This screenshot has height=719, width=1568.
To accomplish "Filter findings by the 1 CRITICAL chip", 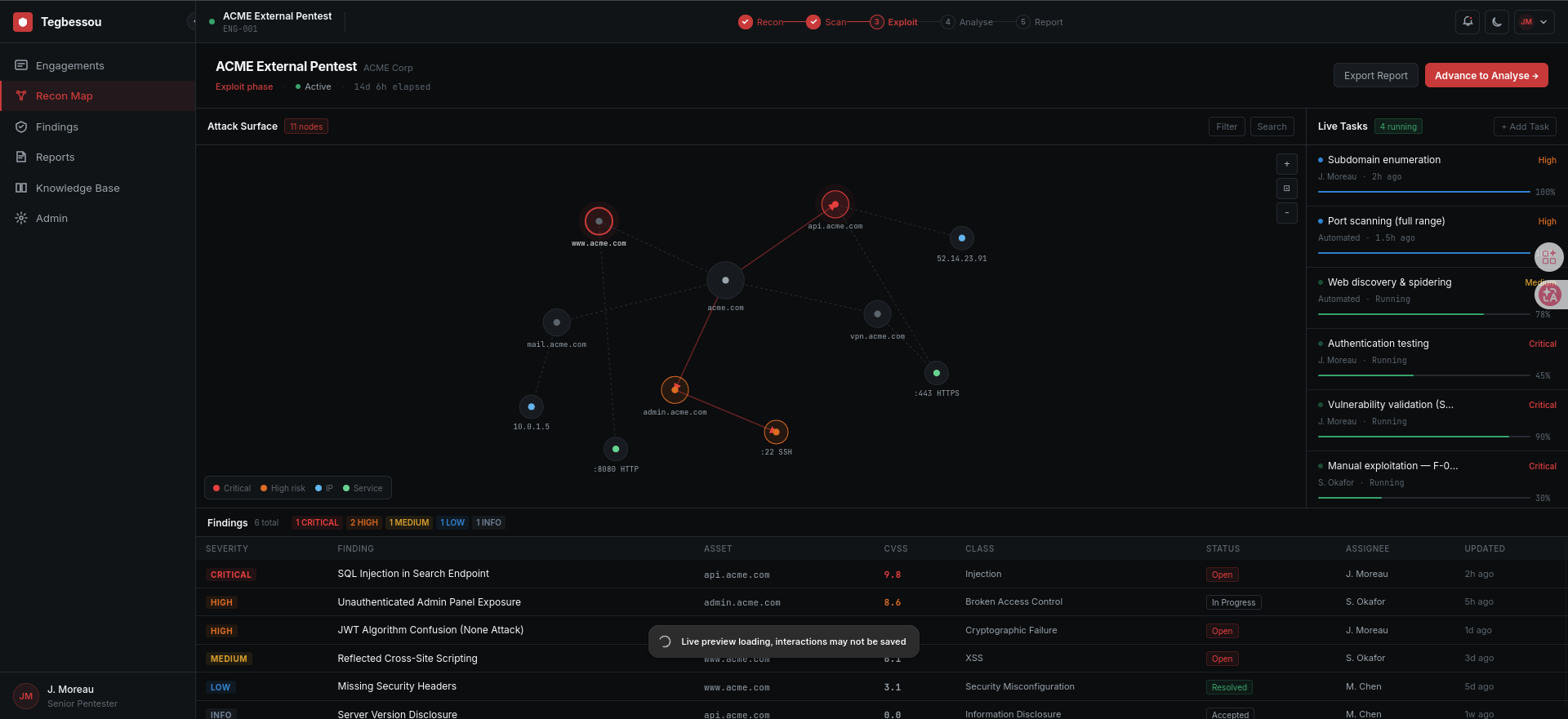I will click(x=317, y=522).
